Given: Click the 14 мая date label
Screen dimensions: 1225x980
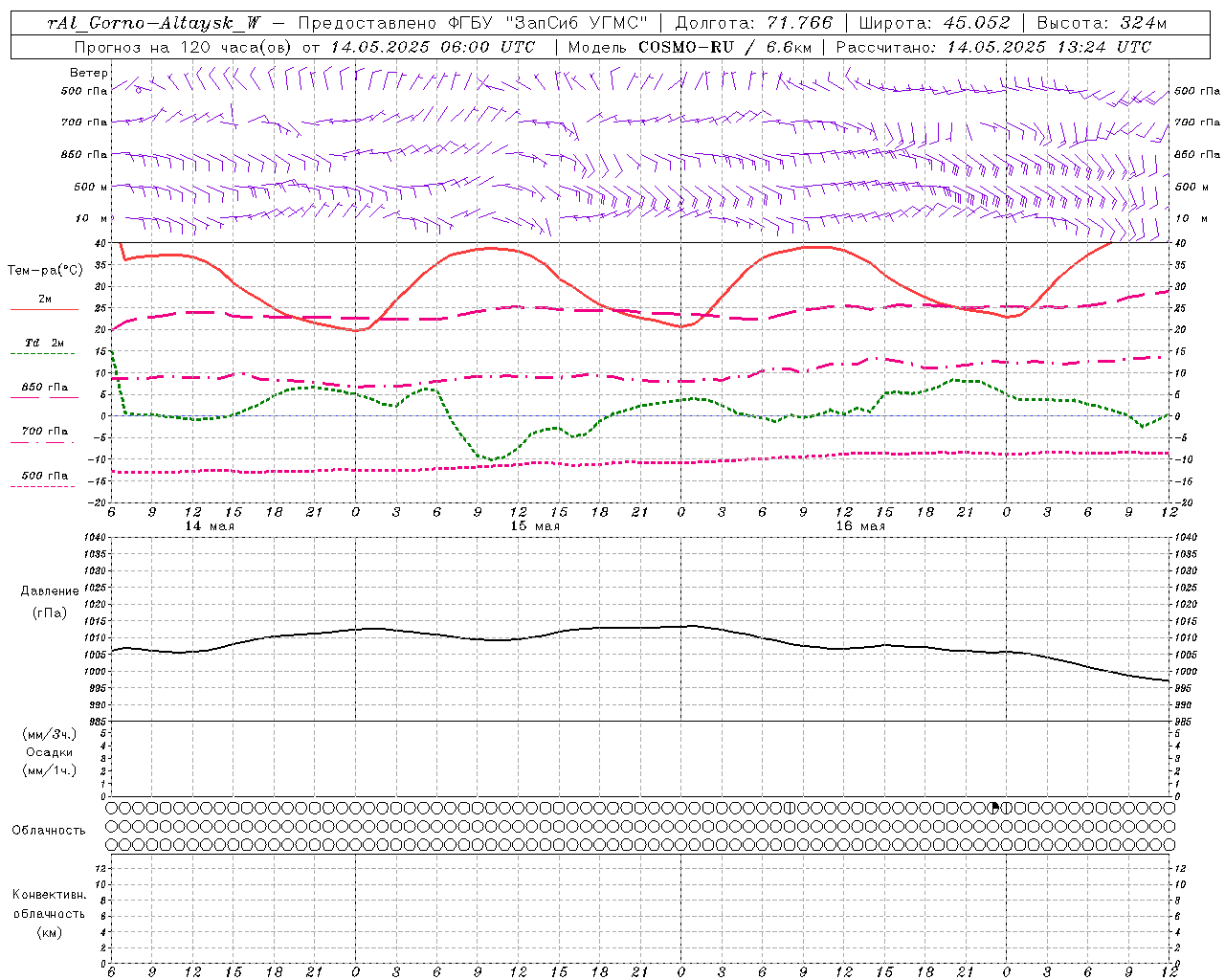Looking at the screenshot, I should click(210, 526).
